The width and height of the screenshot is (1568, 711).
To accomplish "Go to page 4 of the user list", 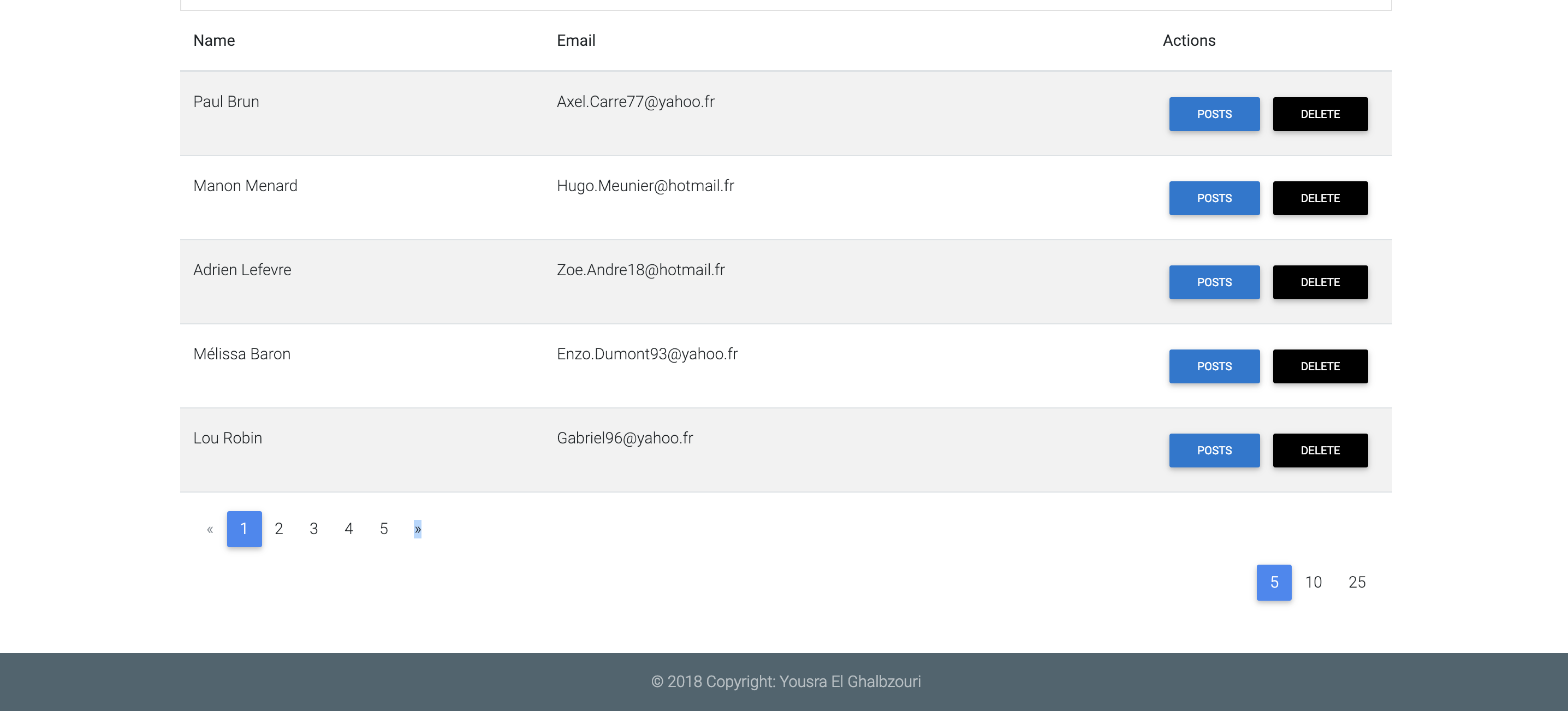I will coord(348,529).
